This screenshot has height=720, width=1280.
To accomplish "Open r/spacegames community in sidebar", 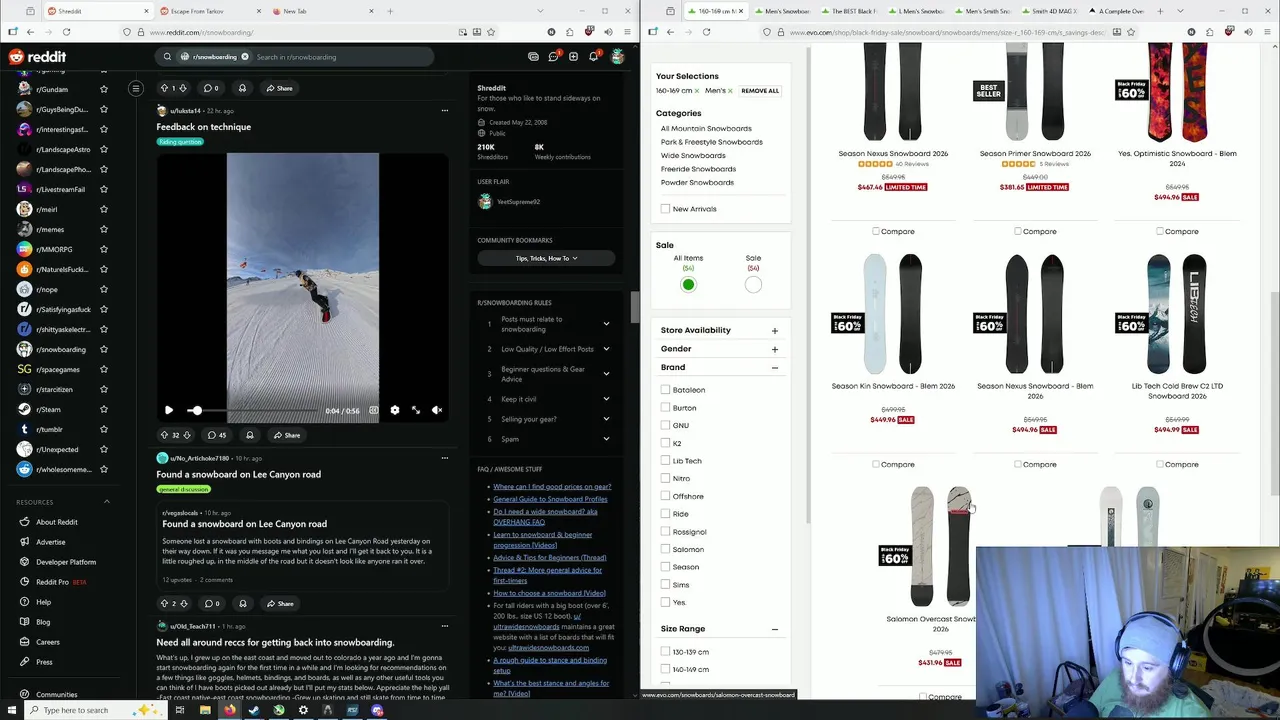I will tap(58, 369).
